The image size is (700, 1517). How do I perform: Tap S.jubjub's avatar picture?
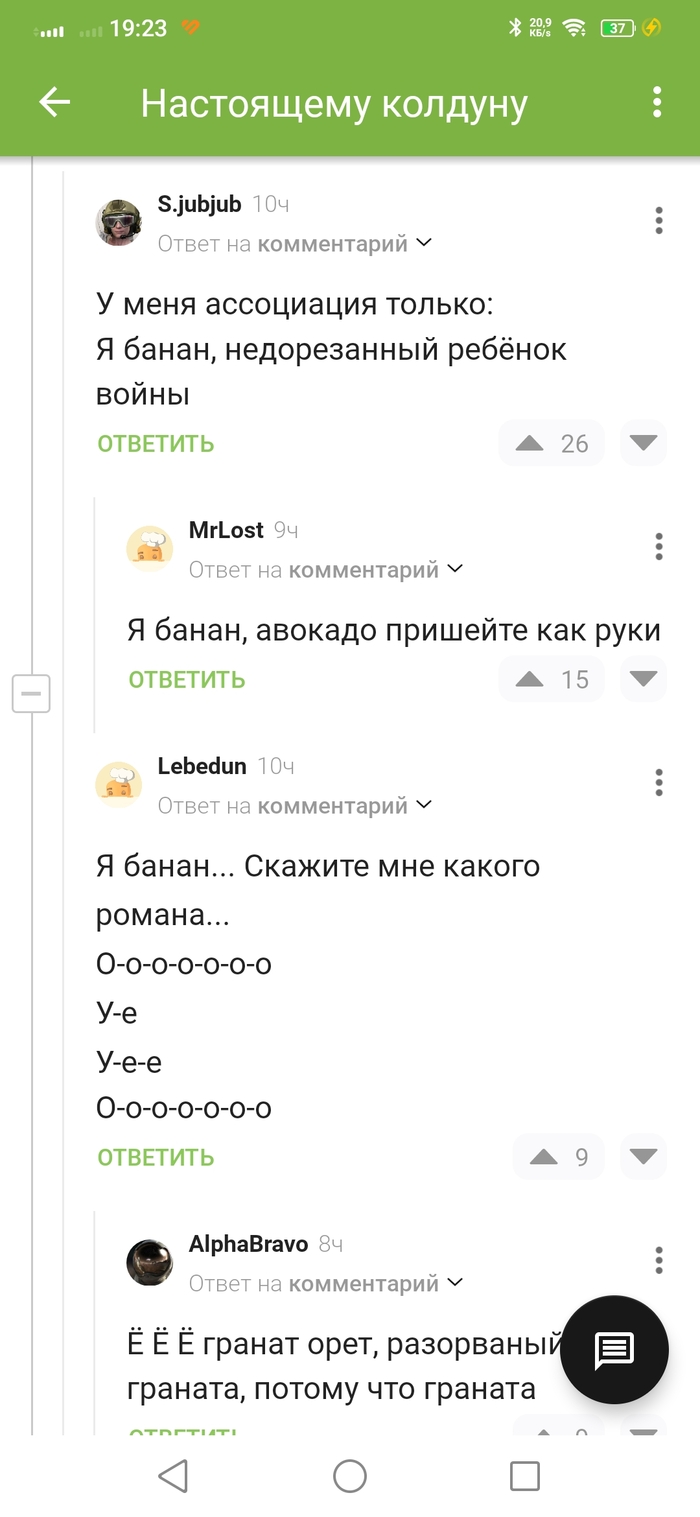(119, 222)
